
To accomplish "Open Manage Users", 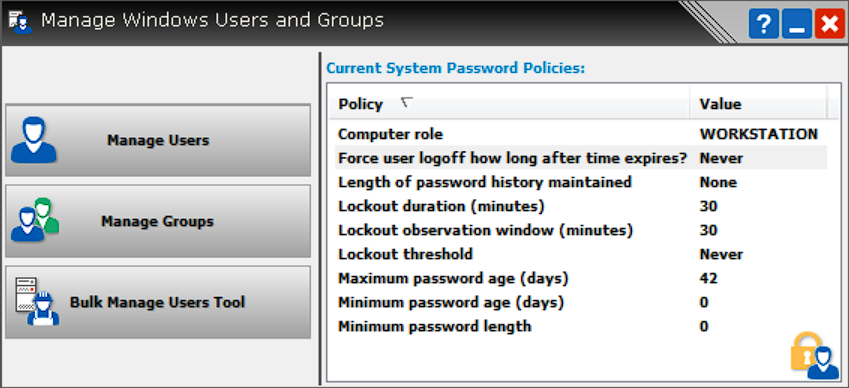I will (158, 140).
